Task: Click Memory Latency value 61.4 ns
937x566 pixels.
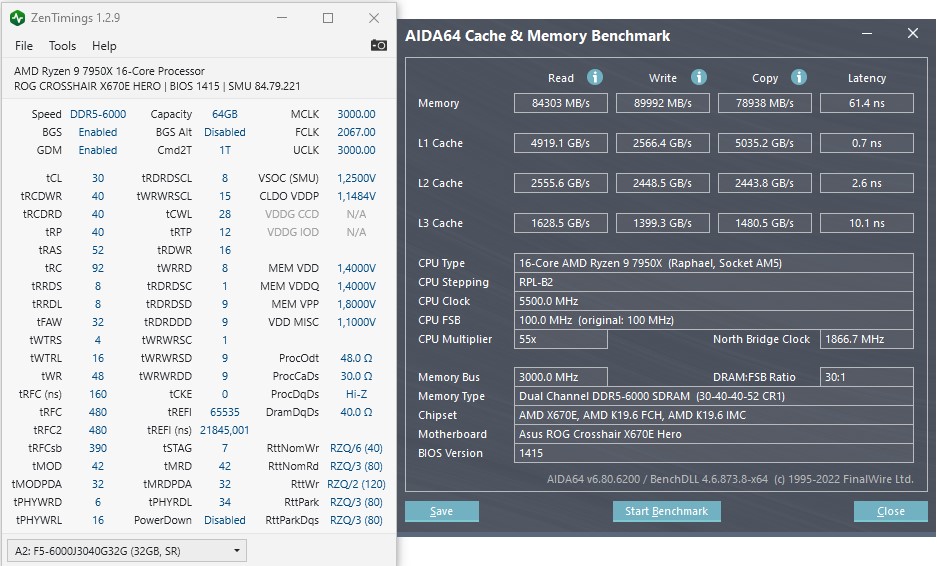Action: [866, 103]
